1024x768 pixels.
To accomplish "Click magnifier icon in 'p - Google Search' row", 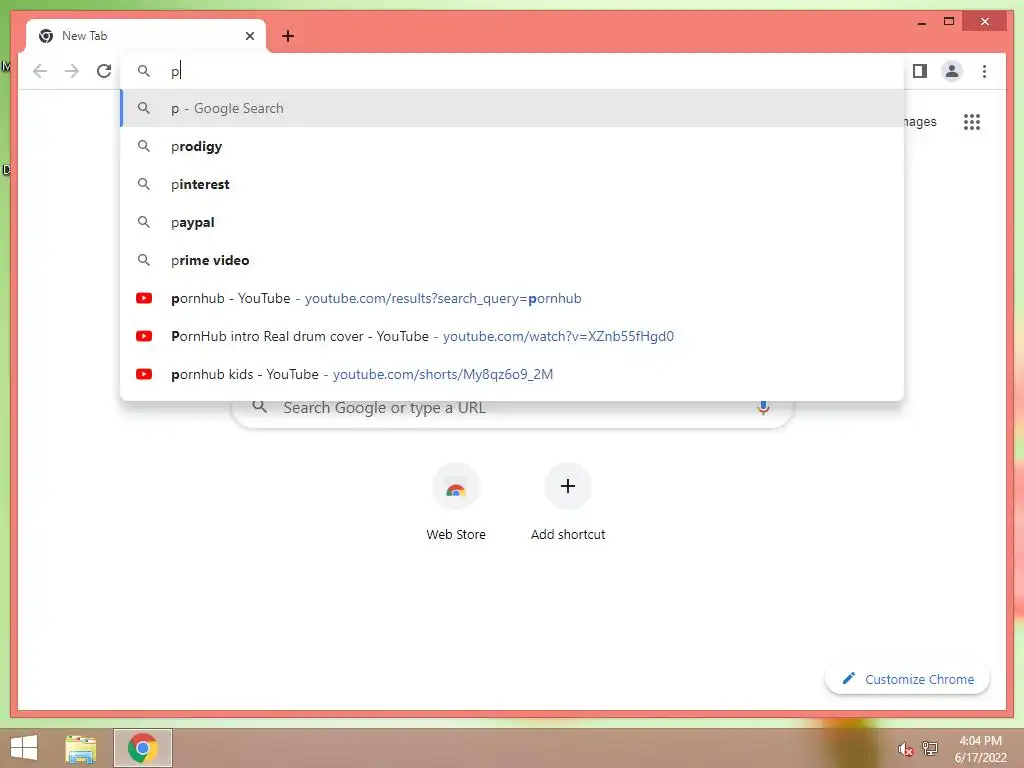I will pos(144,108).
